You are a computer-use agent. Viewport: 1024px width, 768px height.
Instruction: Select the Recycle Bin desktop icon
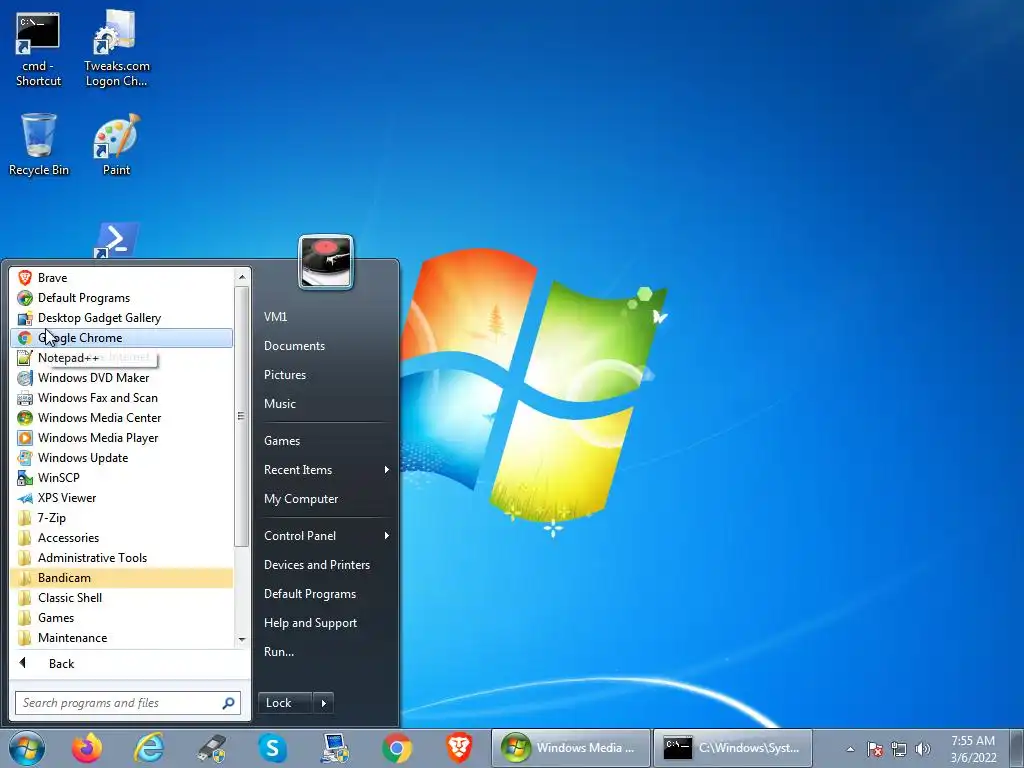(x=39, y=145)
